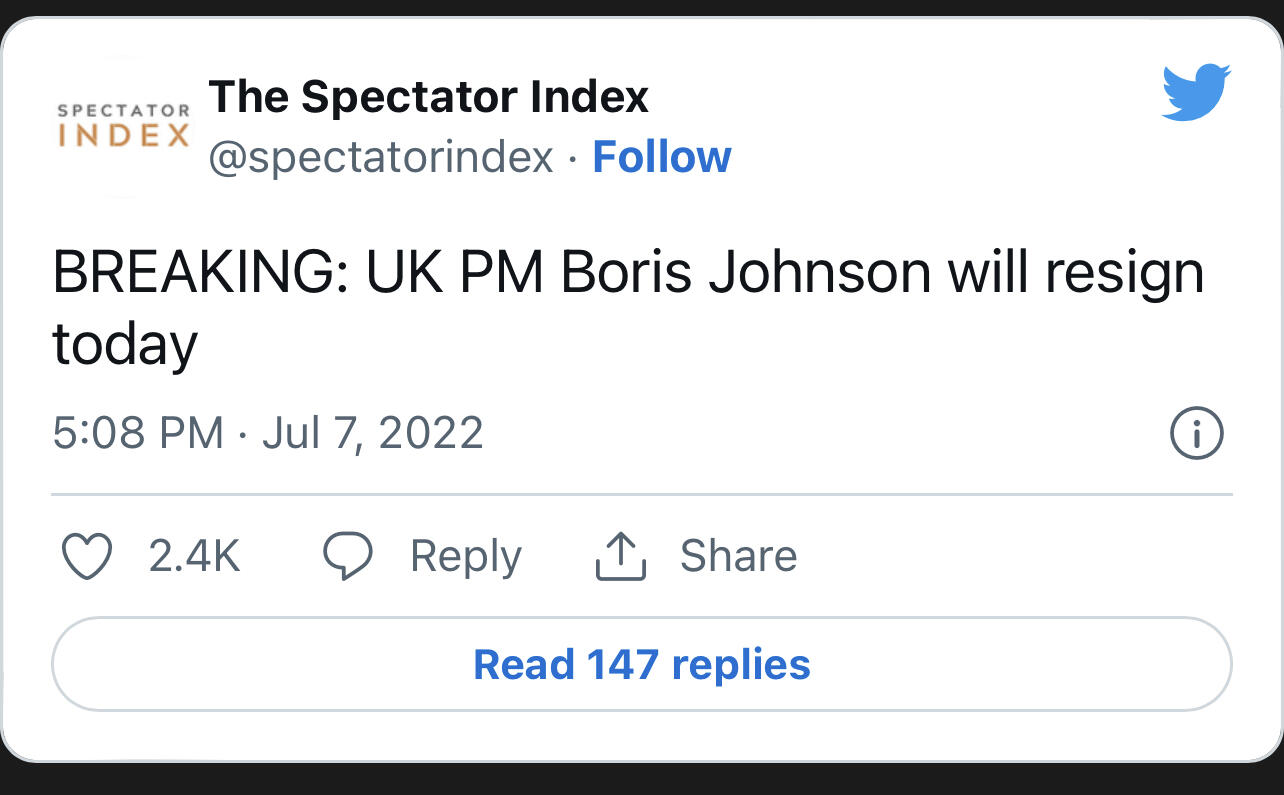Click the Twitter bird logo

coord(1196,92)
